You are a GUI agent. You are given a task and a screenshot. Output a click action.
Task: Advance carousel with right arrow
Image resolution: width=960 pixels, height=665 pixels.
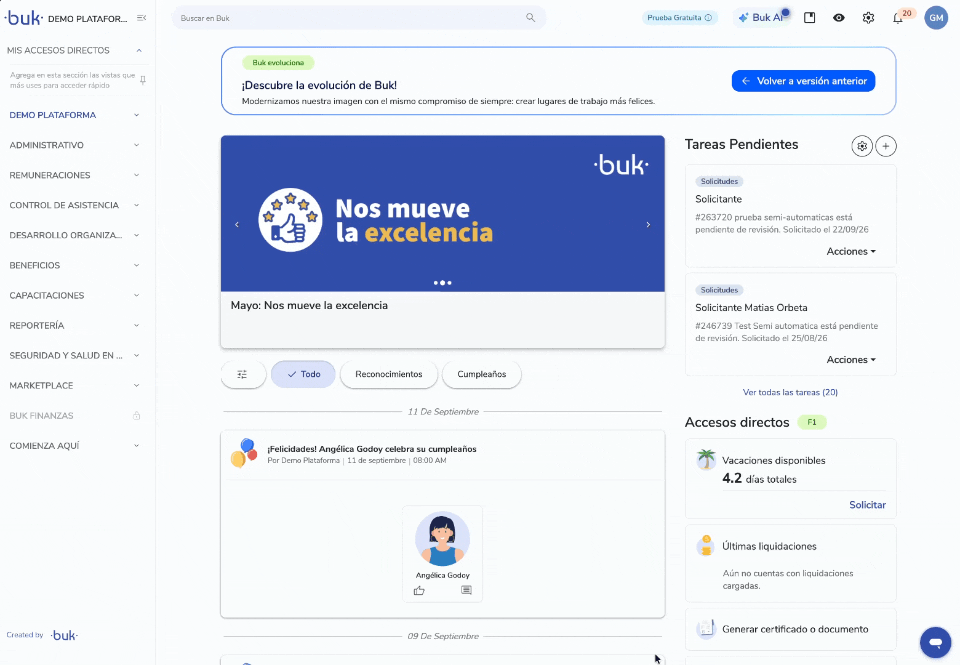pos(648,225)
